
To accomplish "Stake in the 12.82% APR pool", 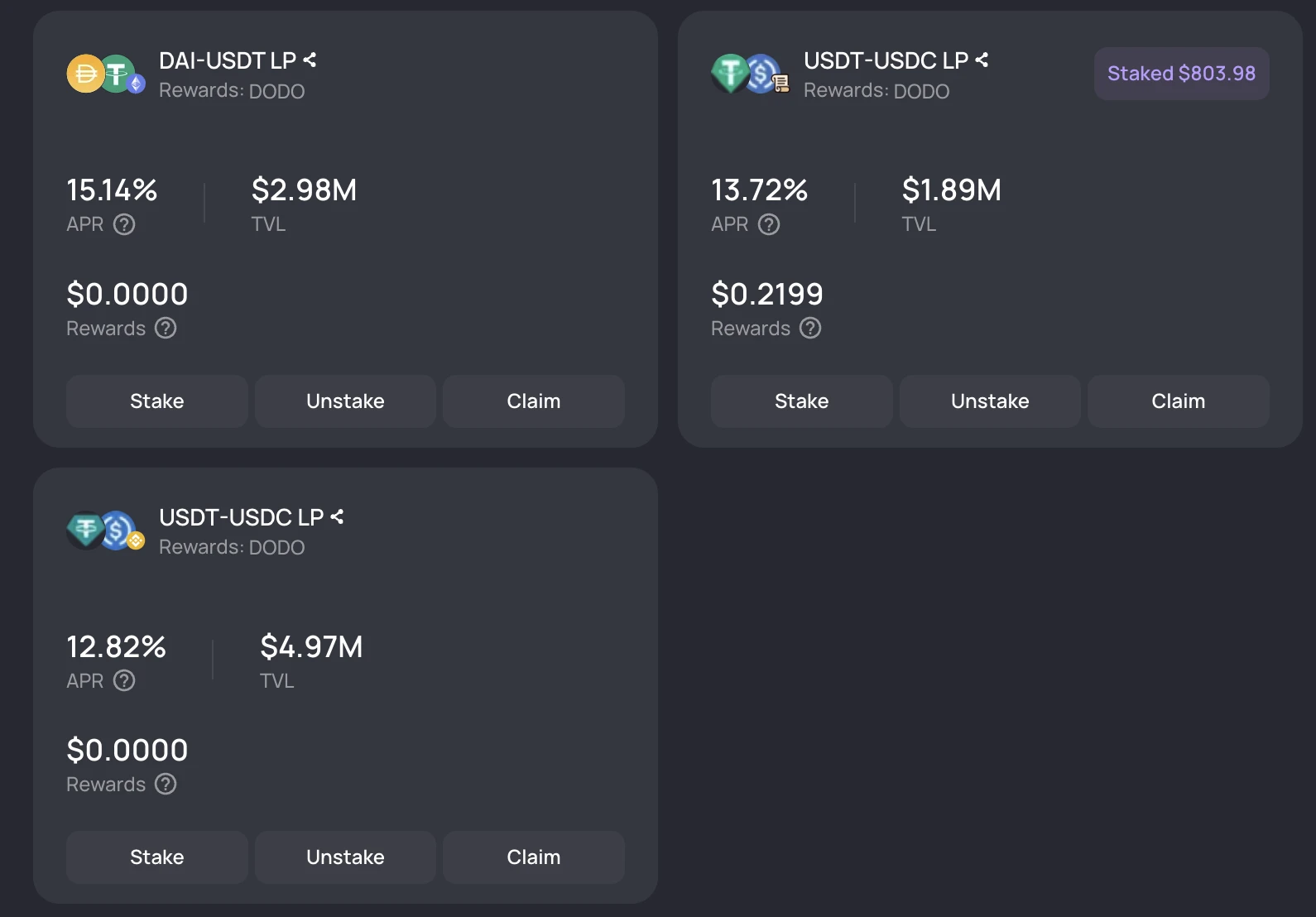I will pyautogui.click(x=157, y=857).
